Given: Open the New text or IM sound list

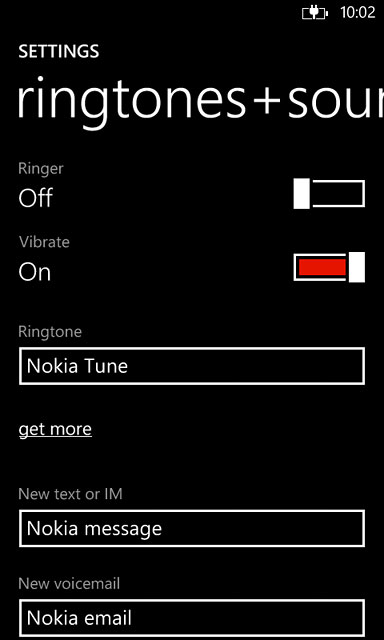Looking at the screenshot, I should tap(192, 529).
